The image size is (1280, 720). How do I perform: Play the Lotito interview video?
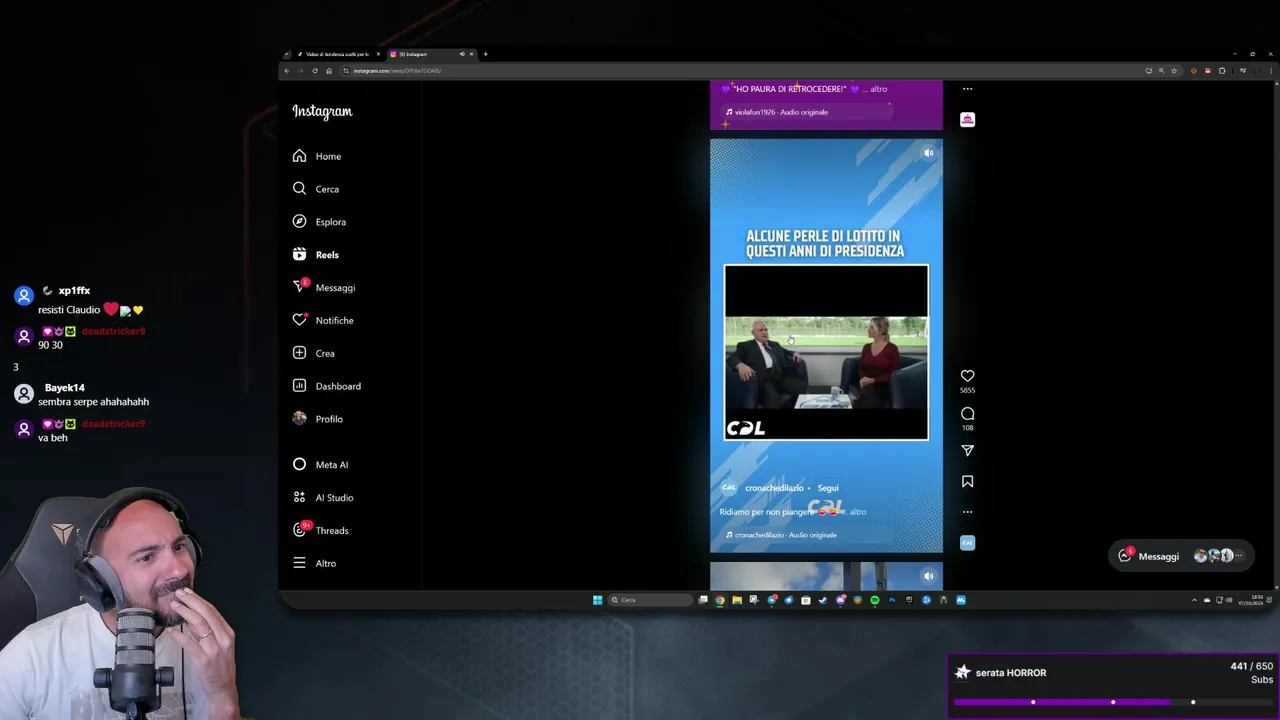(826, 352)
